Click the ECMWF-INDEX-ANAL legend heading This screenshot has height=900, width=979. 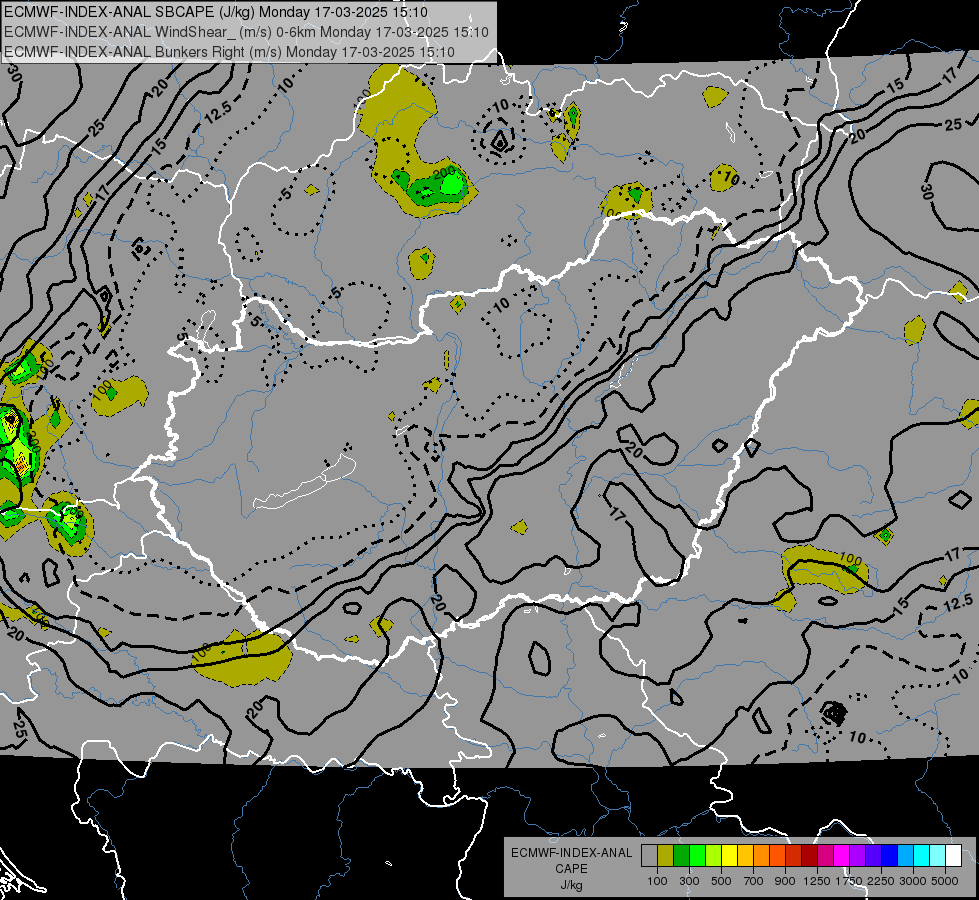[571, 853]
